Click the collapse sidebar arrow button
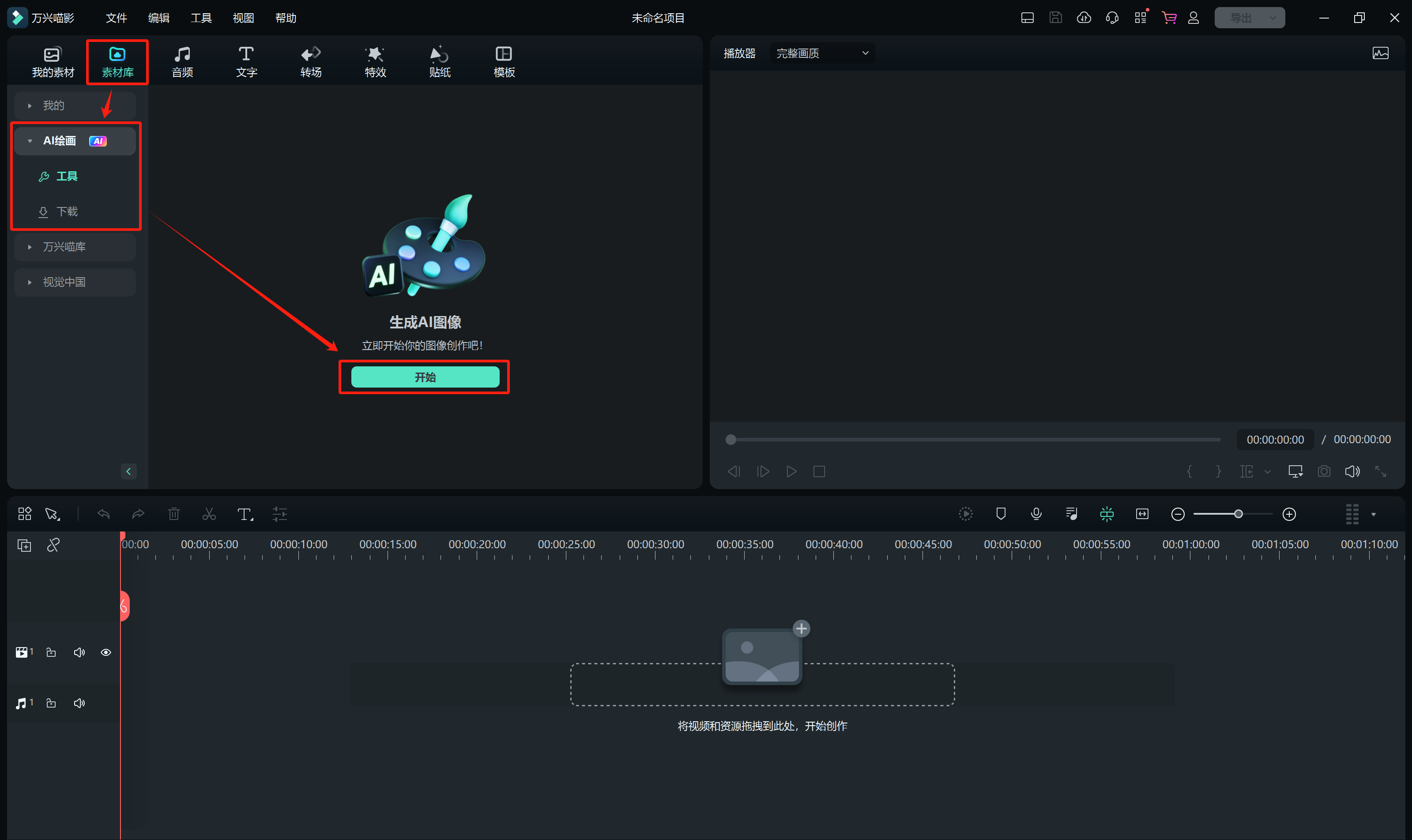 click(x=129, y=471)
